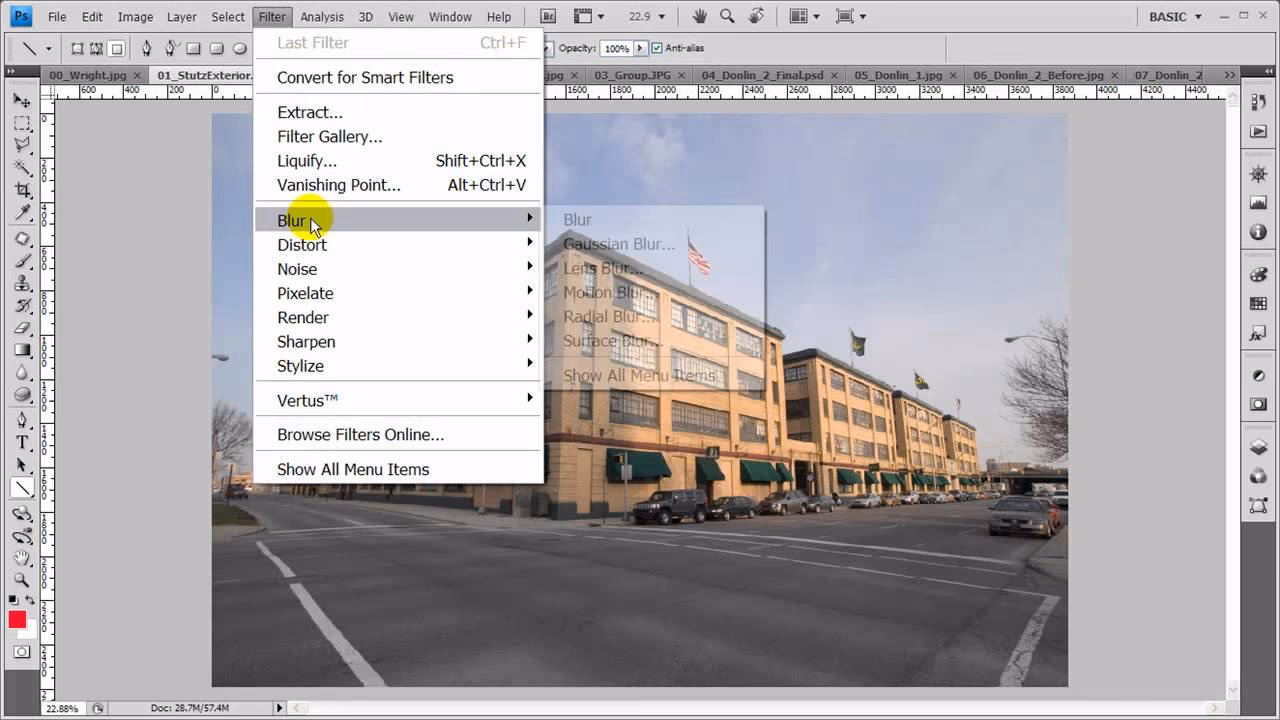1280x720 pixels.
Task: Reset default foreground and background colors
Action: (13, 600)
